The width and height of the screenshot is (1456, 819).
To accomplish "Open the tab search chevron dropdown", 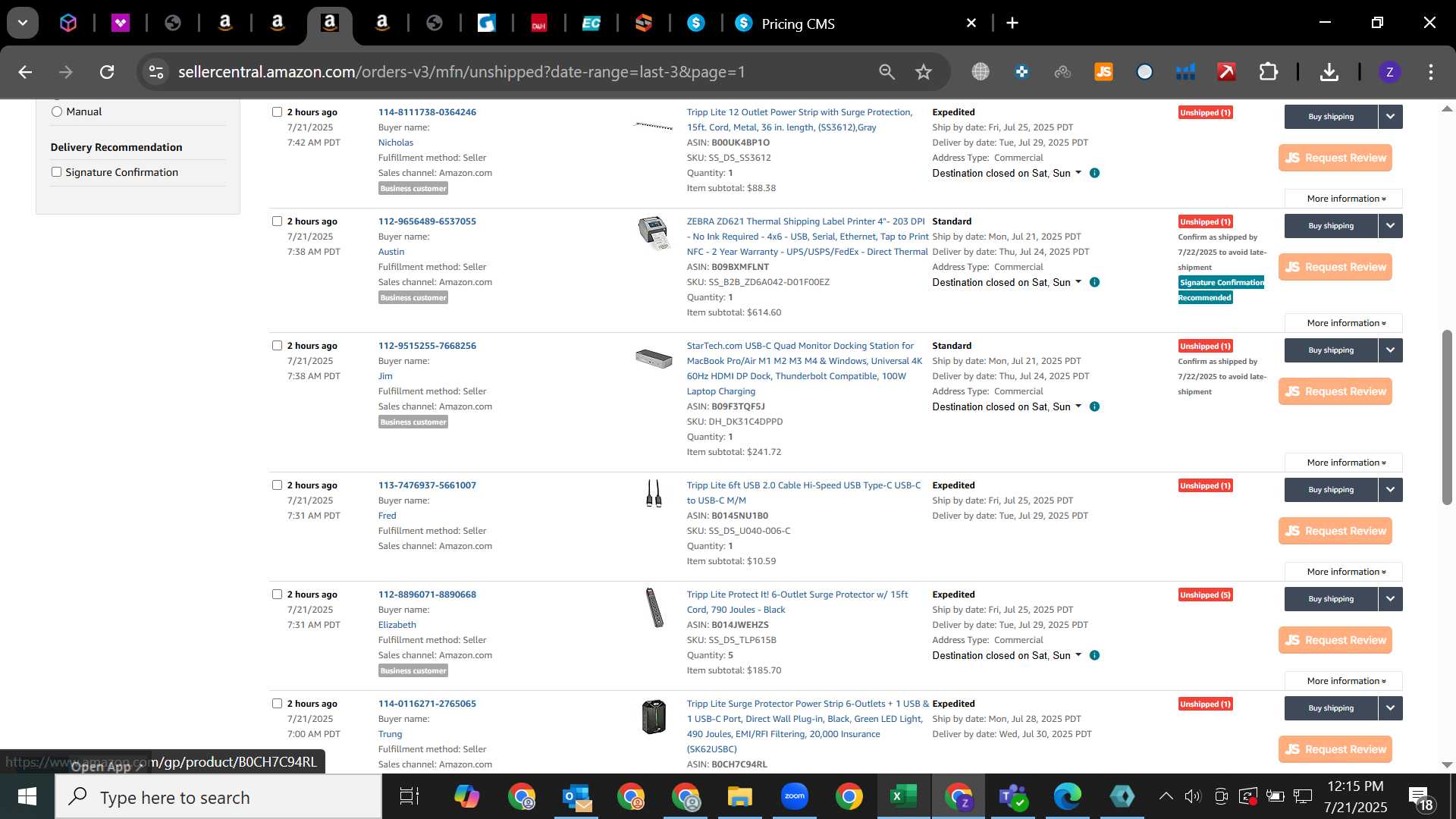I will [x=23, y=23].
